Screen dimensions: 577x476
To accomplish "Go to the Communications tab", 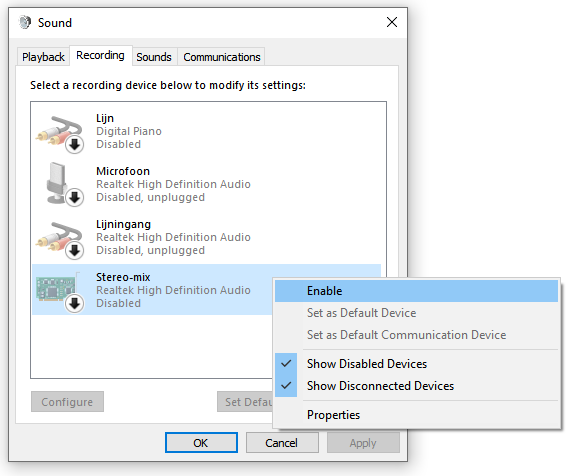I will tap(222, 57).
